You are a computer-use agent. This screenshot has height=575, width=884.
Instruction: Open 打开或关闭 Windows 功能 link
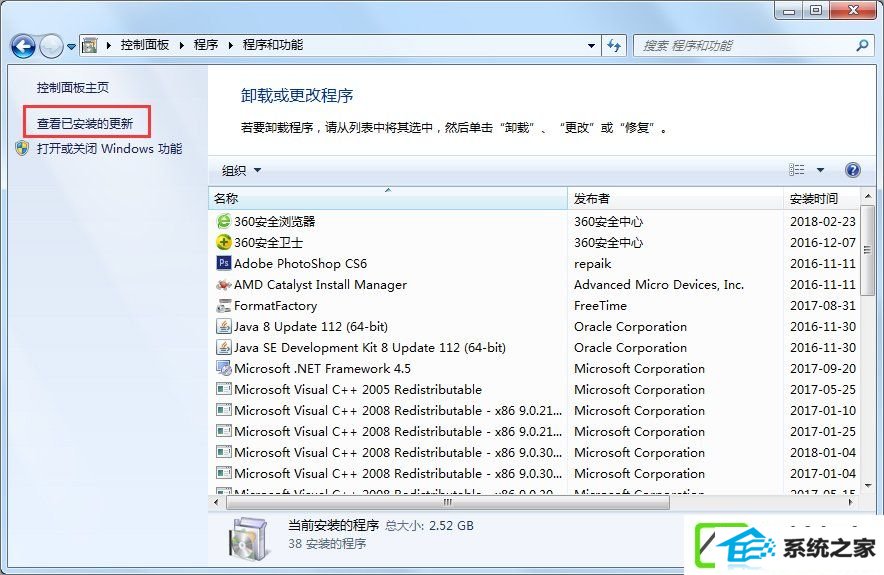point(109,149)
